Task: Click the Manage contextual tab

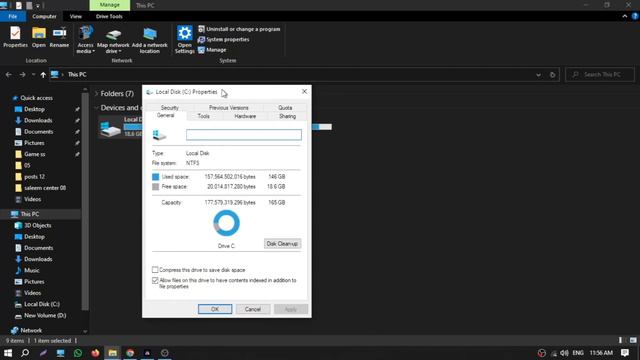Action: 110,5
